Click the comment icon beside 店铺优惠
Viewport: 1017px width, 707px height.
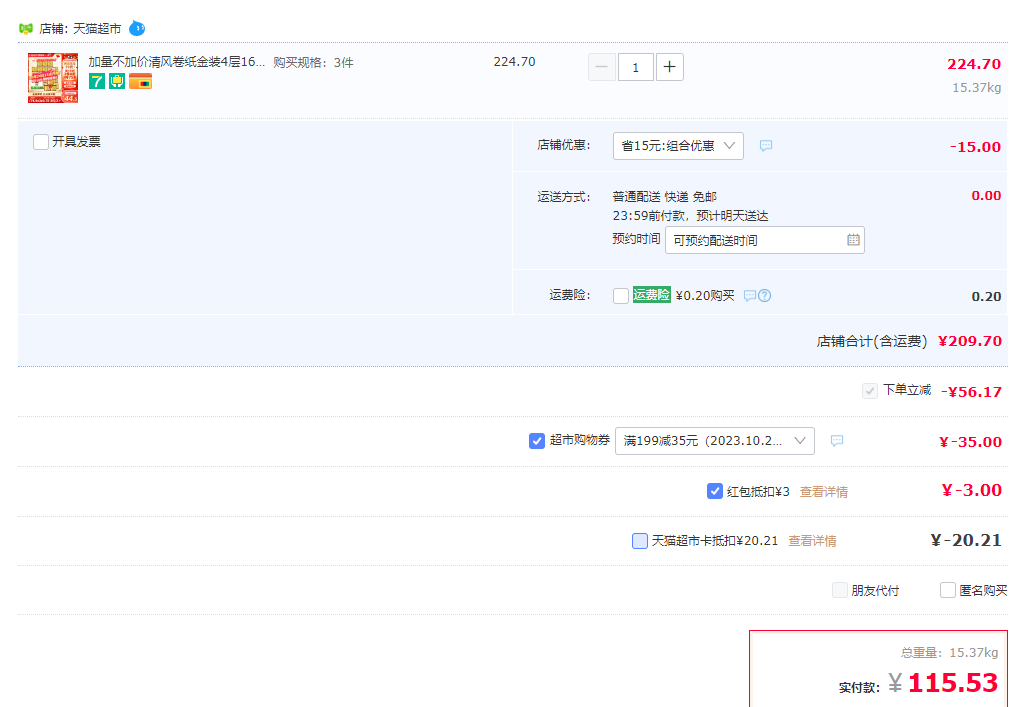(766, 146)
